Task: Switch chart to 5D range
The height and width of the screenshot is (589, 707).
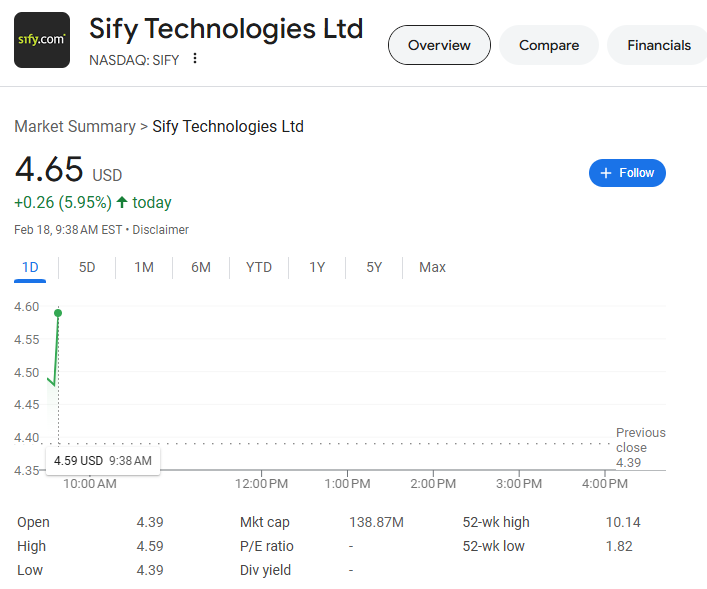Action: coord(87,267)
